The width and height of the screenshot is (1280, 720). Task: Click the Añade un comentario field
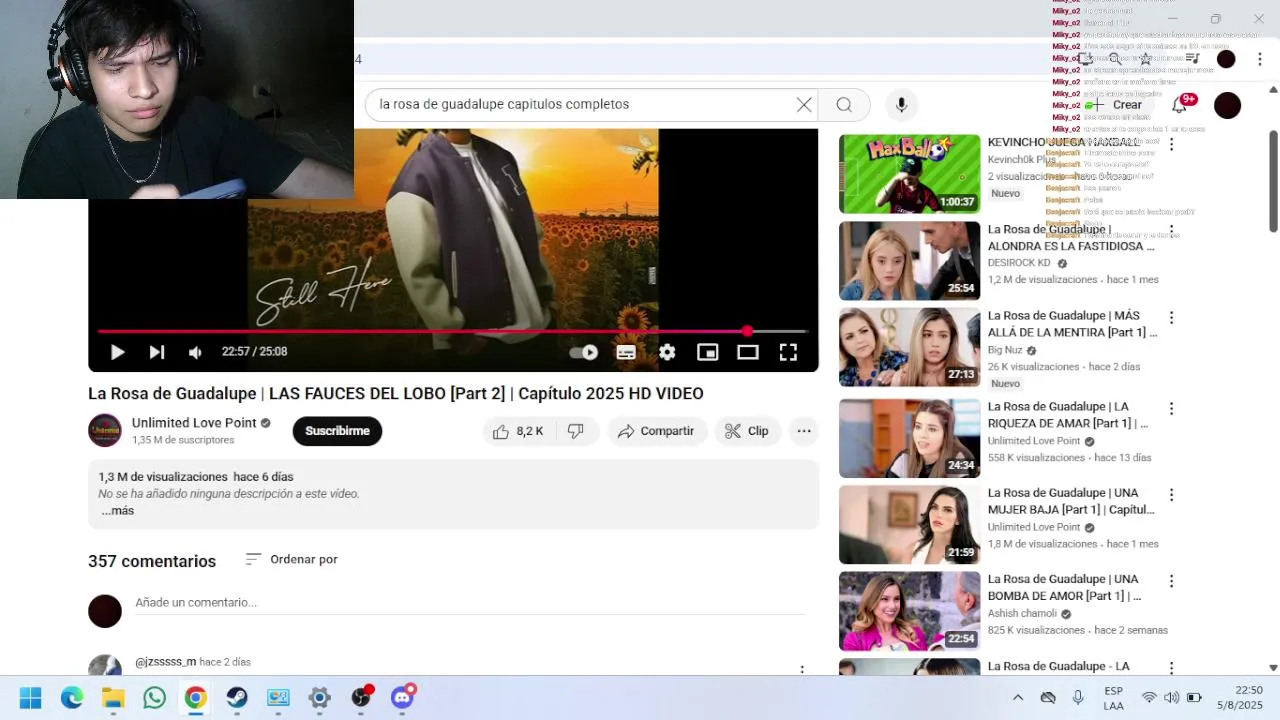click(x=470, y=603)
